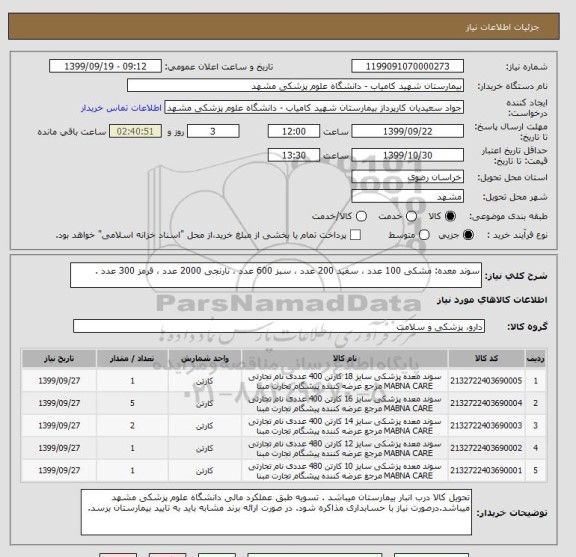Click the need date 1399/09/27 in row 5

click(x=59, y=471)
